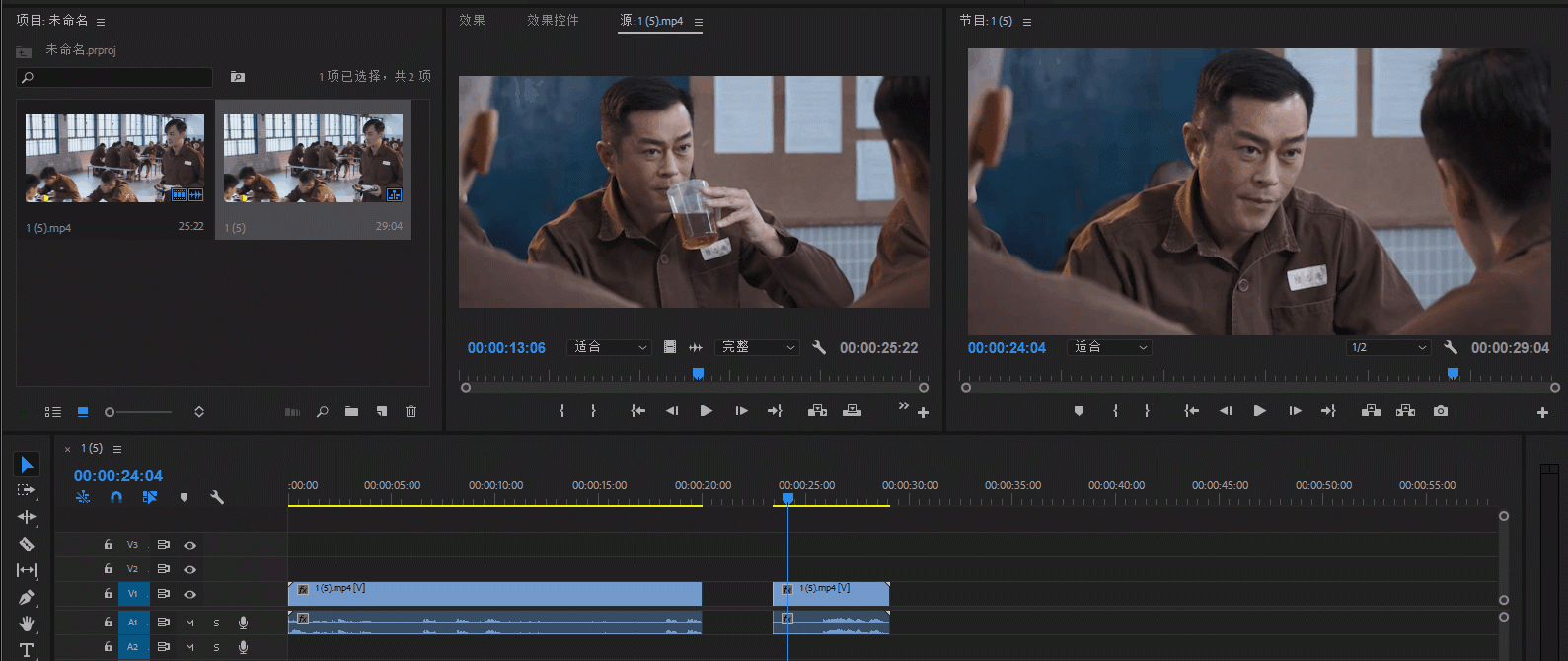The image size is (1568, 661).
Task: Open program monitor panel menu
Action: tap(1027, 22)
